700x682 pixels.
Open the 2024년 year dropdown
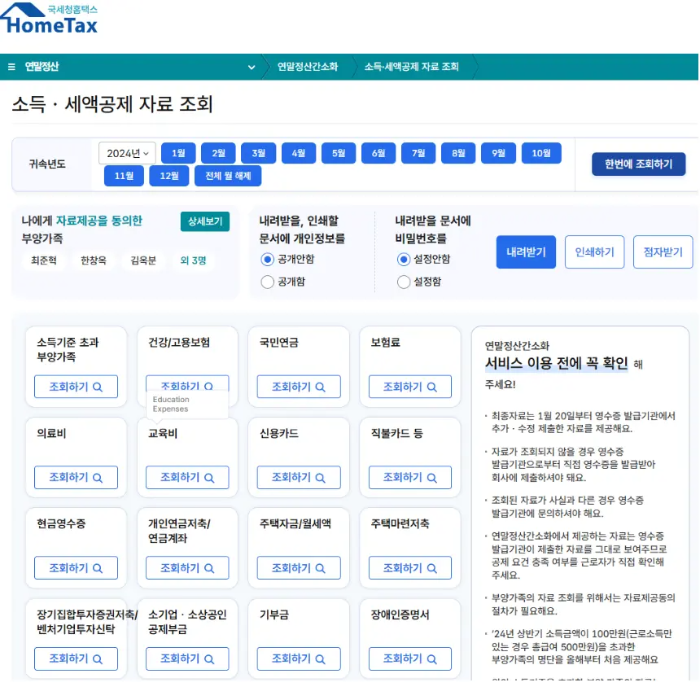(127, 154)
